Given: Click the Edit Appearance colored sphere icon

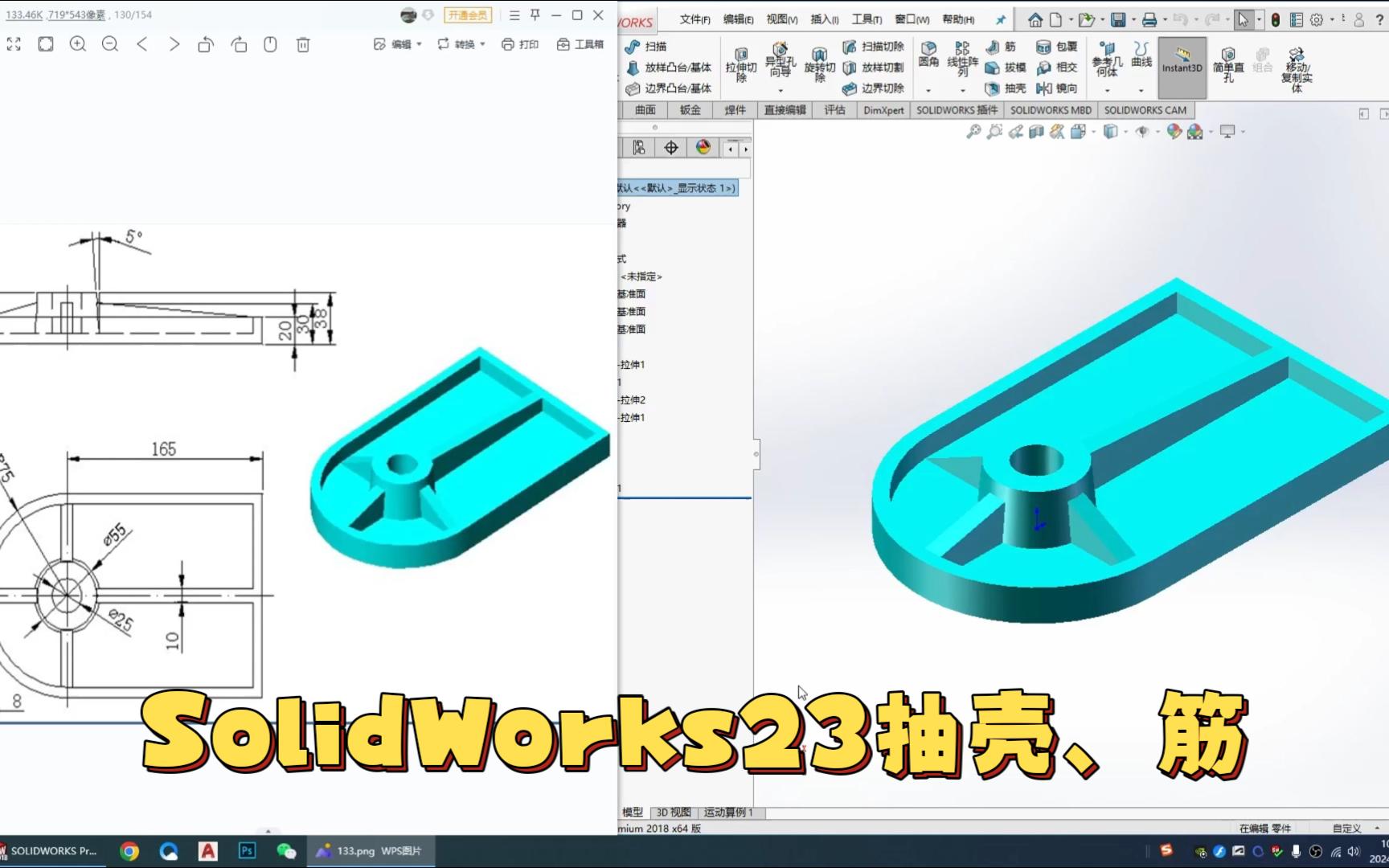Looking at the screenshot, I should pos(1173,132).
